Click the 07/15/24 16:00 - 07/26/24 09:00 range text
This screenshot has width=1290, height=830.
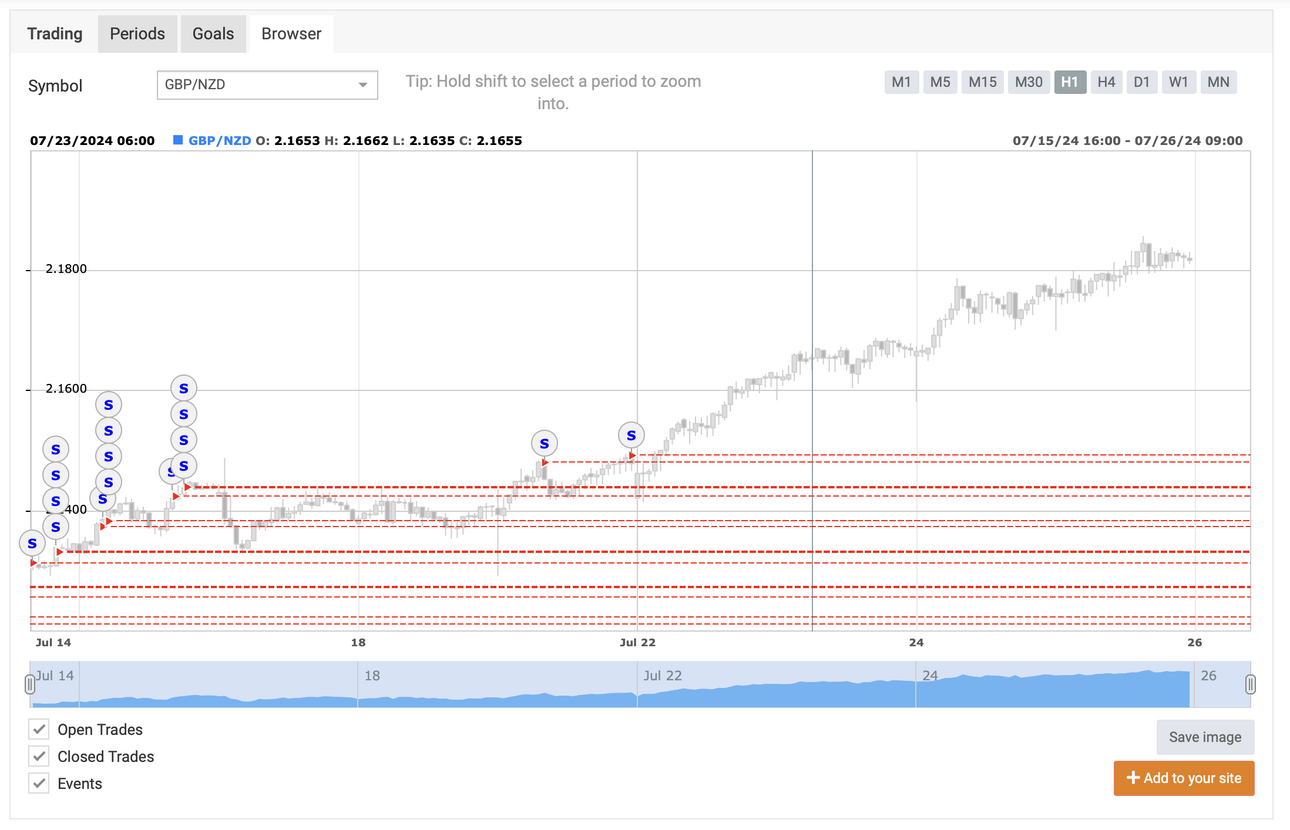click(1128, 141)
